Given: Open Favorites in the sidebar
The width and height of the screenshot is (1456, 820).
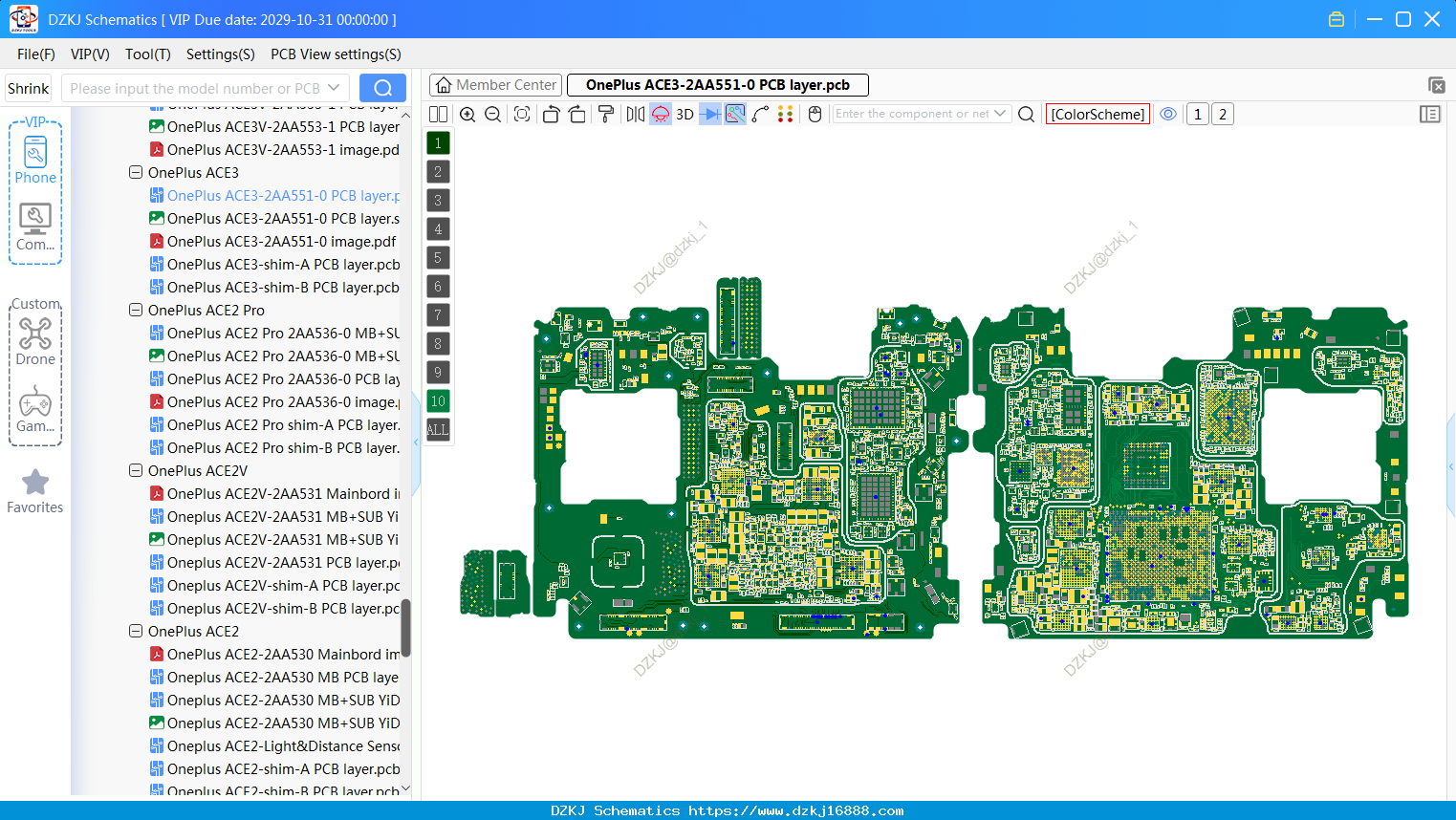Looking at the screenshot, I should click(x=35, y=491).
